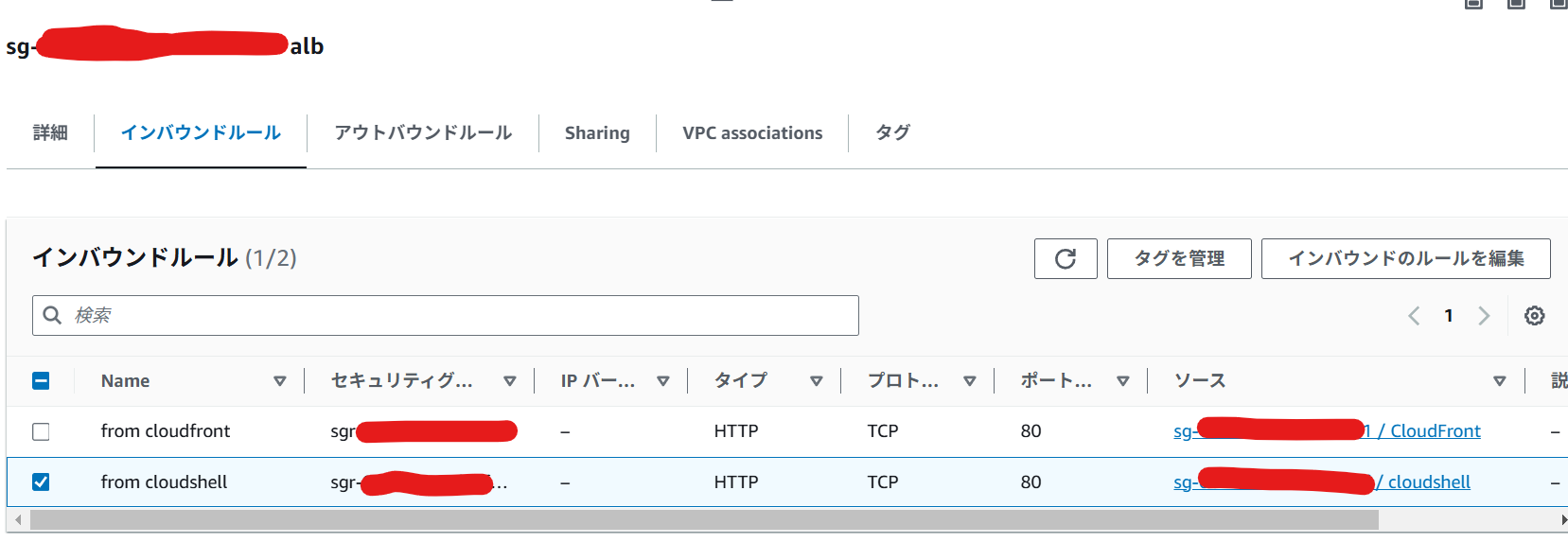Uncheck the 'from cloudshell' rule checkbox
Viewport: 1568px width, 543px height.
tap(41, 482)
